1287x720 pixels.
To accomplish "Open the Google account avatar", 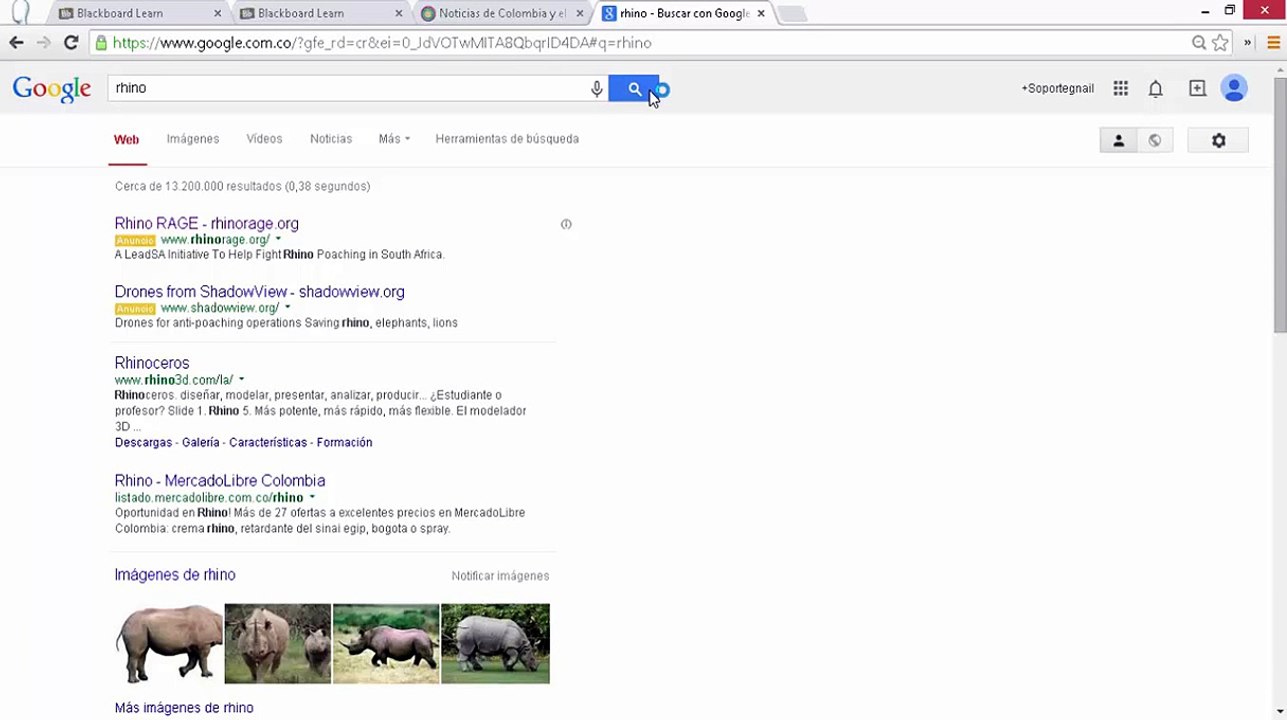I will 1234,88.
